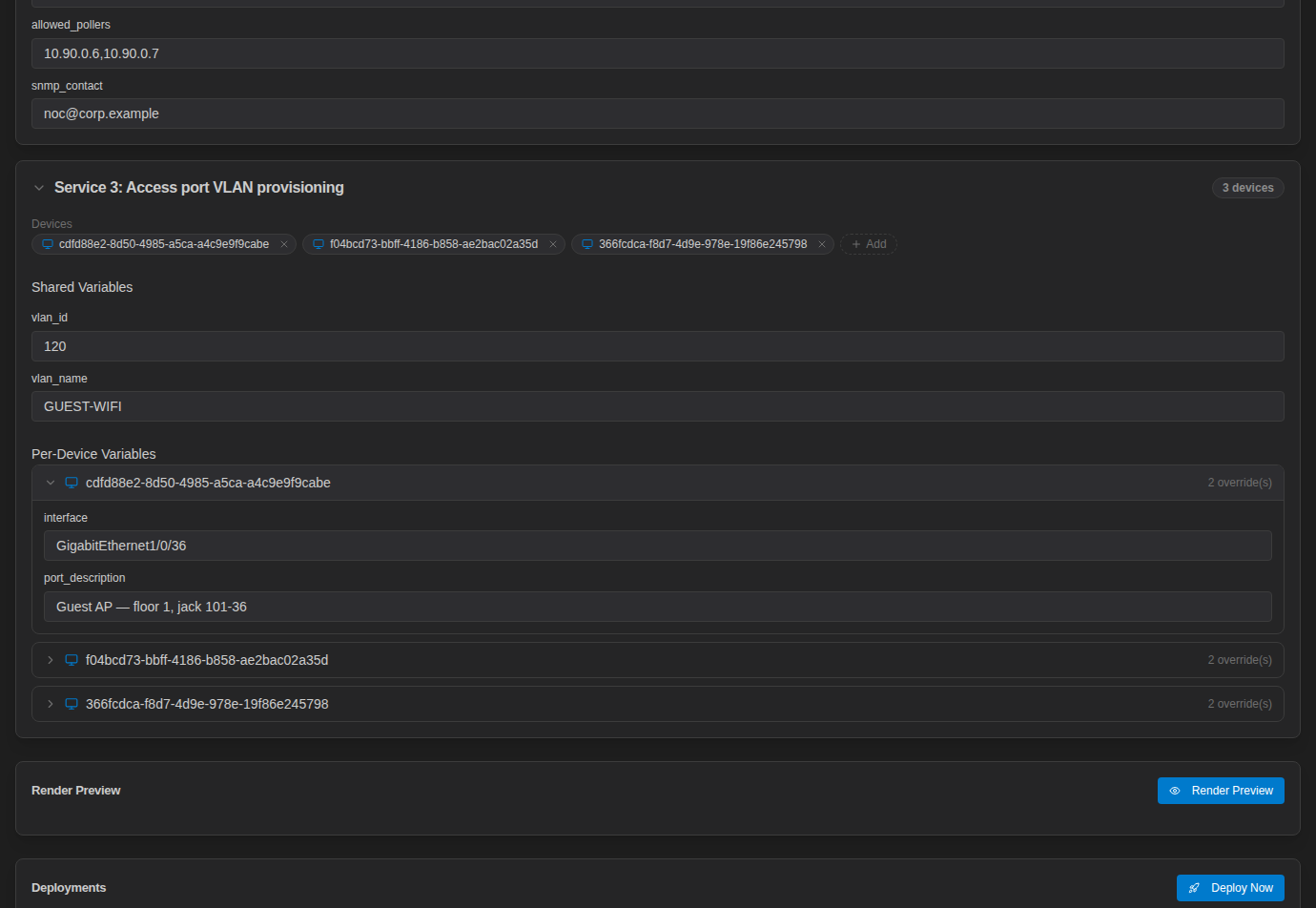This screenshot has width=1316, height=908.
Task: Remove device chip 366fcdca-f8d7-4d9e-978e-19f86e245798
Action: coord(822,244)
